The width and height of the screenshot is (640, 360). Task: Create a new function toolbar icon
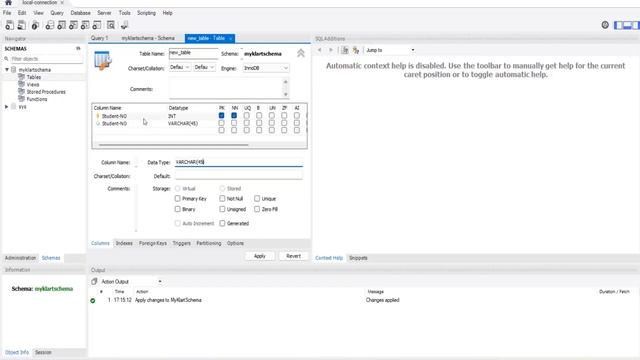[97, 25]
